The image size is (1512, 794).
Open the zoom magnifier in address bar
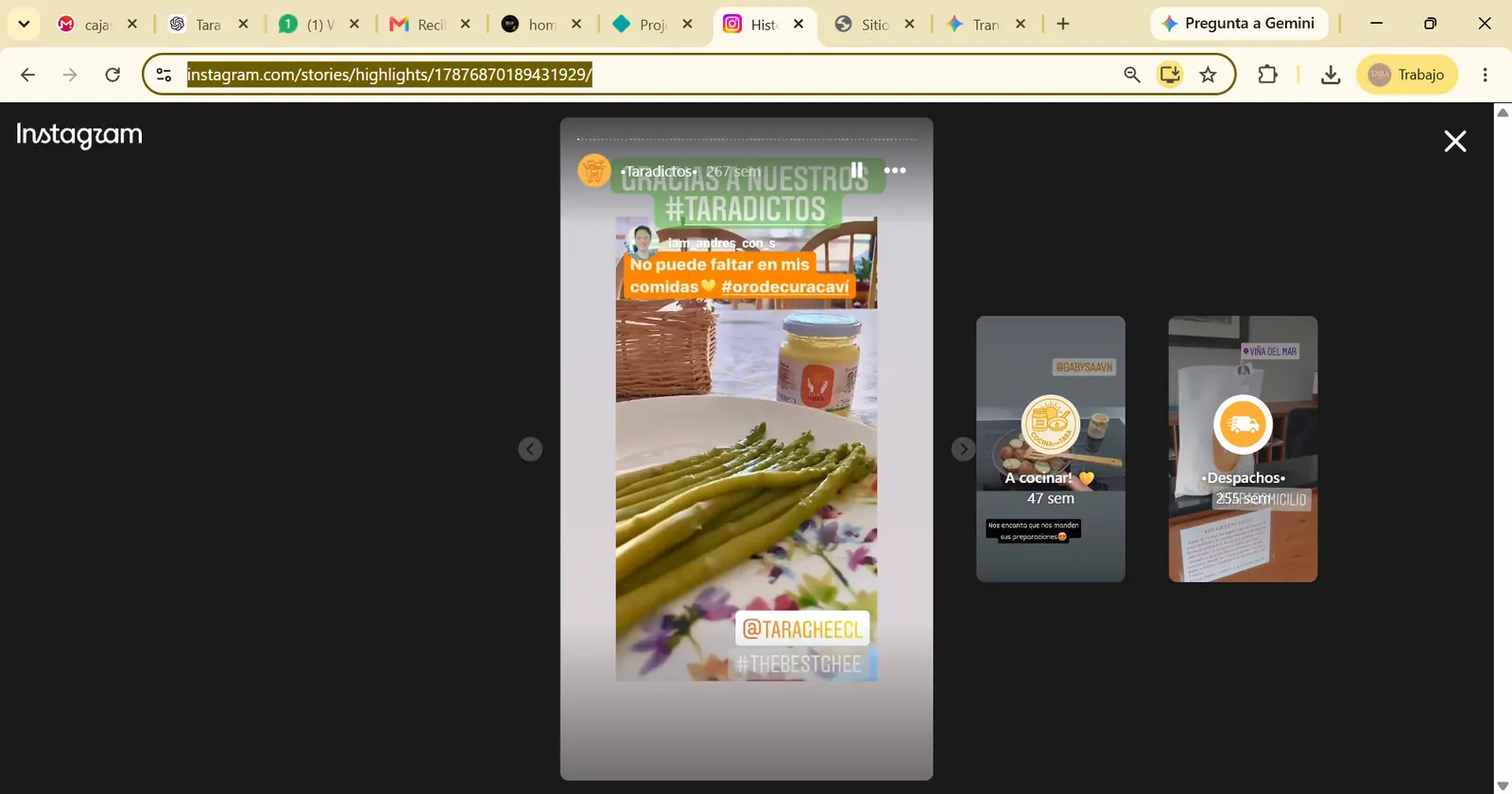1131,75
